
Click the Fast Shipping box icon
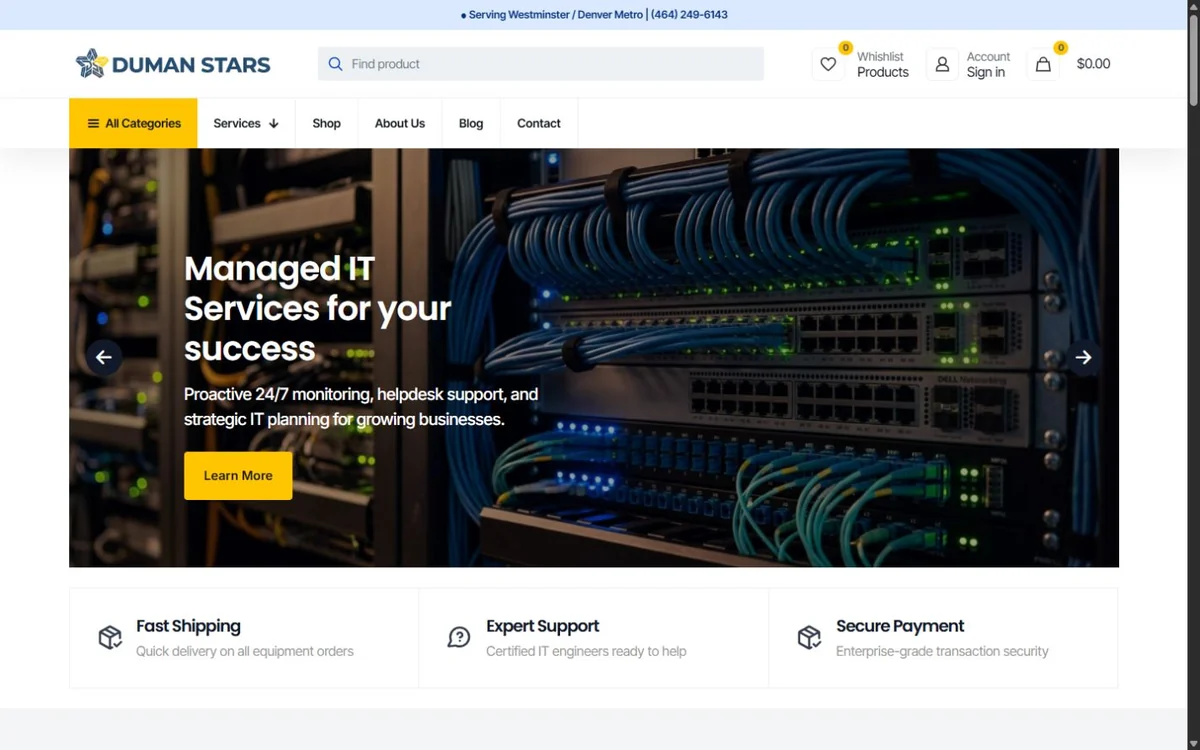110,637
